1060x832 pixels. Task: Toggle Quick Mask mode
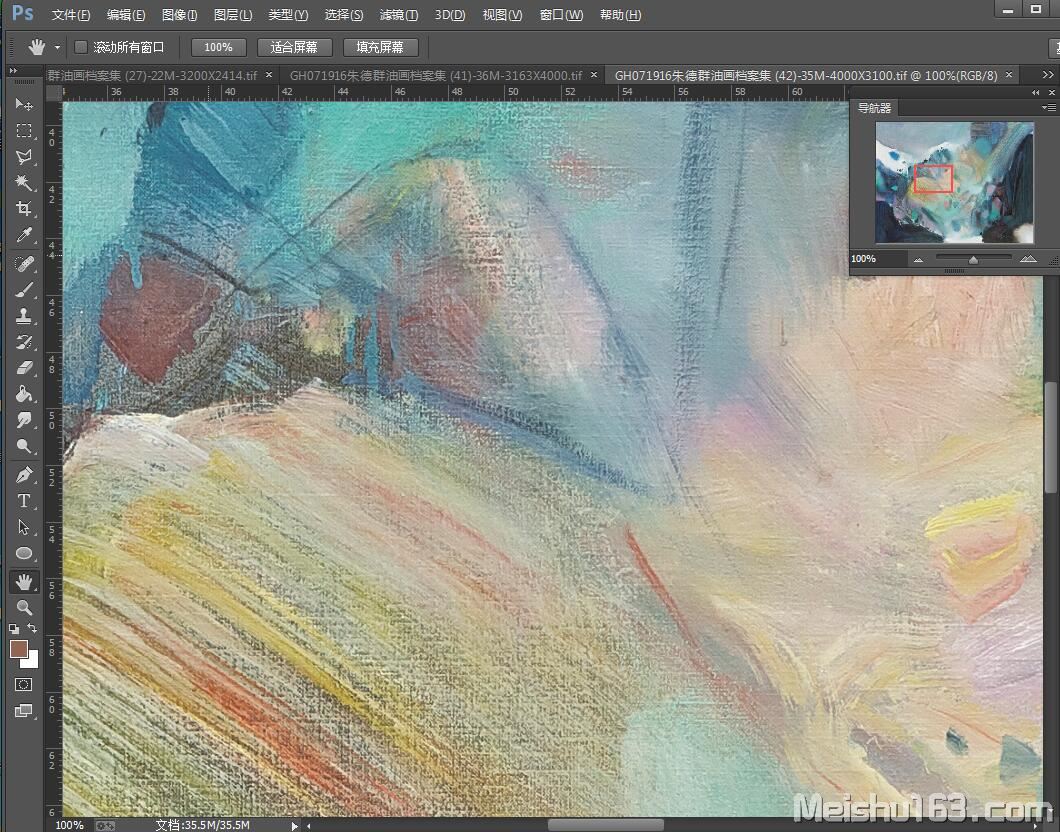pos(24,685)
